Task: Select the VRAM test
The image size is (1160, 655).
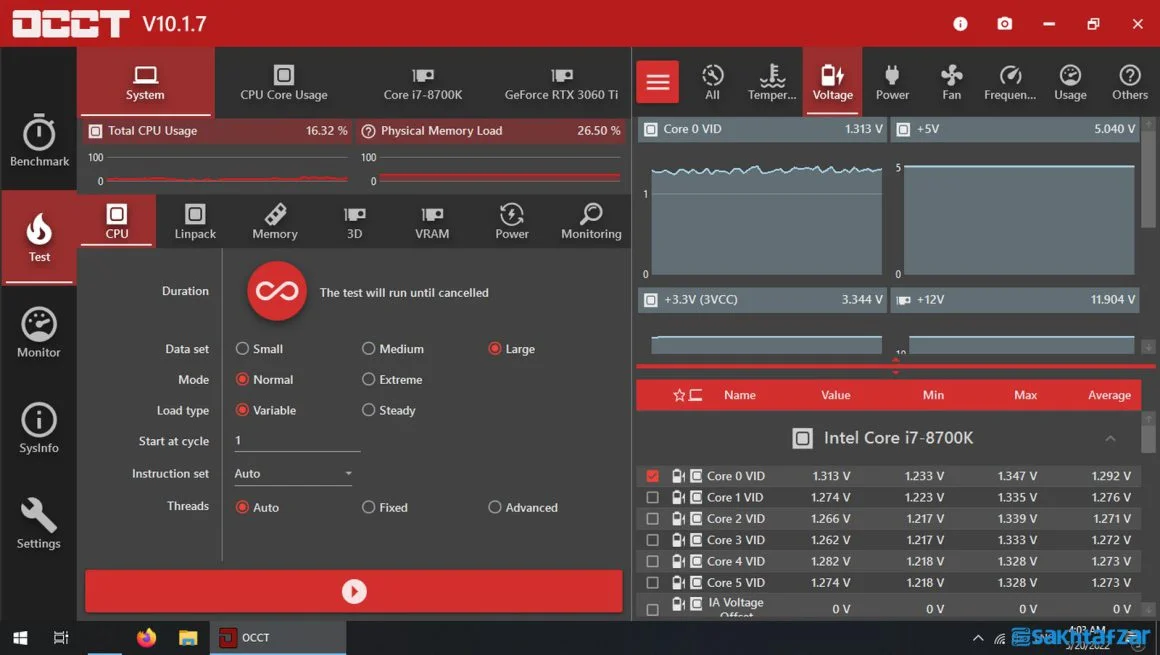Action: 432,221
